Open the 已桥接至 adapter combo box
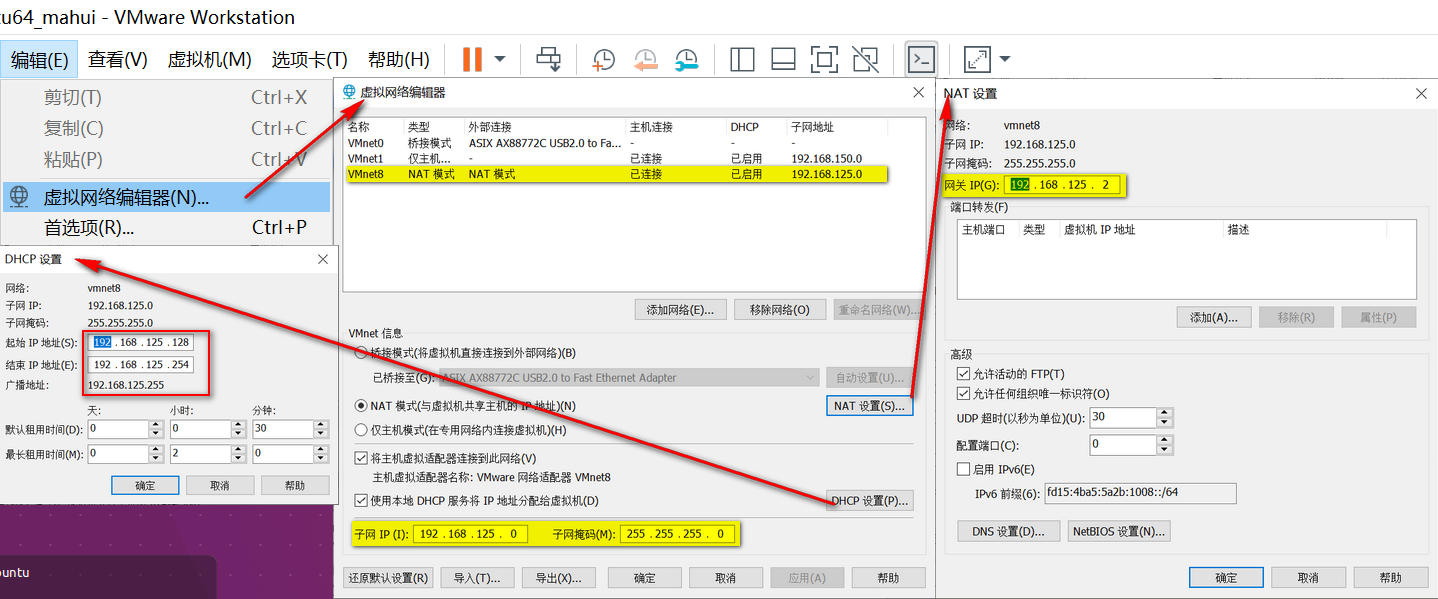The width and height of the screenshot is (1438, 599). pos(628,378)
